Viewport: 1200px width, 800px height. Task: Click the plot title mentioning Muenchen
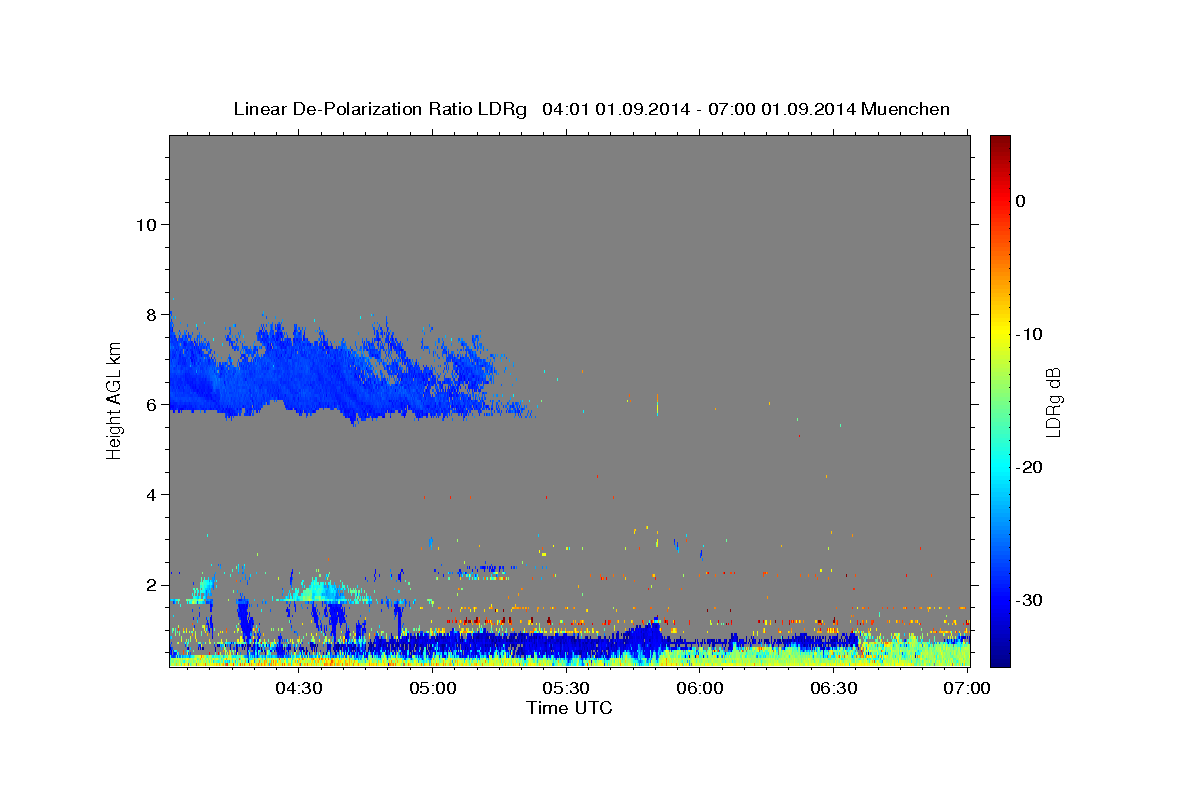[592, 109]
